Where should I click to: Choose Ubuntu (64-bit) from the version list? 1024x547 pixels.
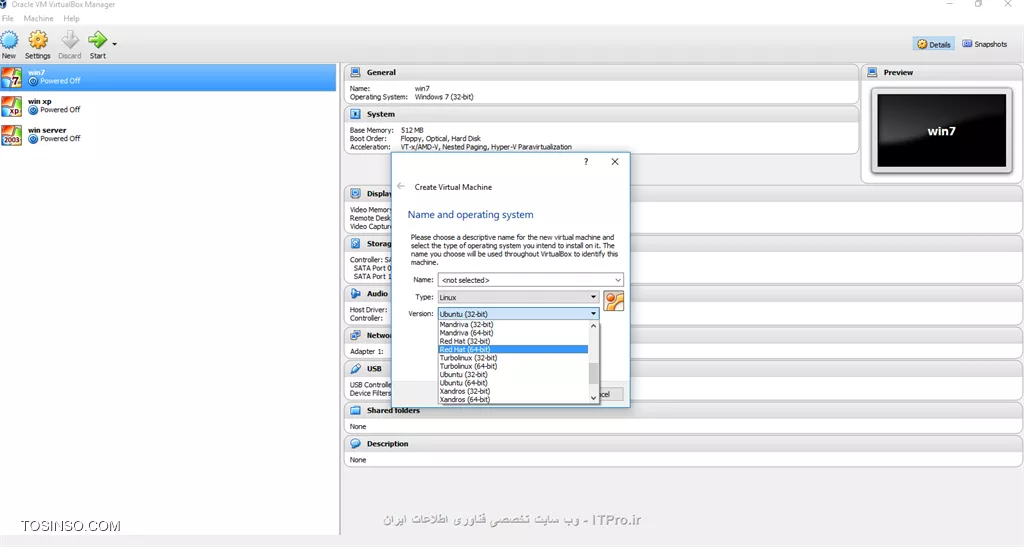[513, 383]
